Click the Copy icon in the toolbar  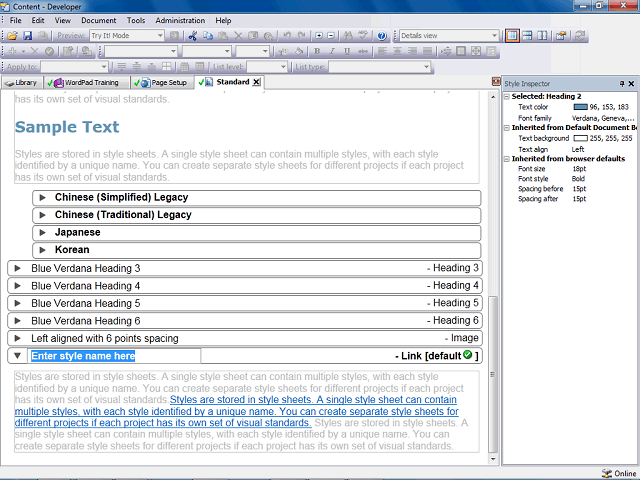tap(208, 36)
